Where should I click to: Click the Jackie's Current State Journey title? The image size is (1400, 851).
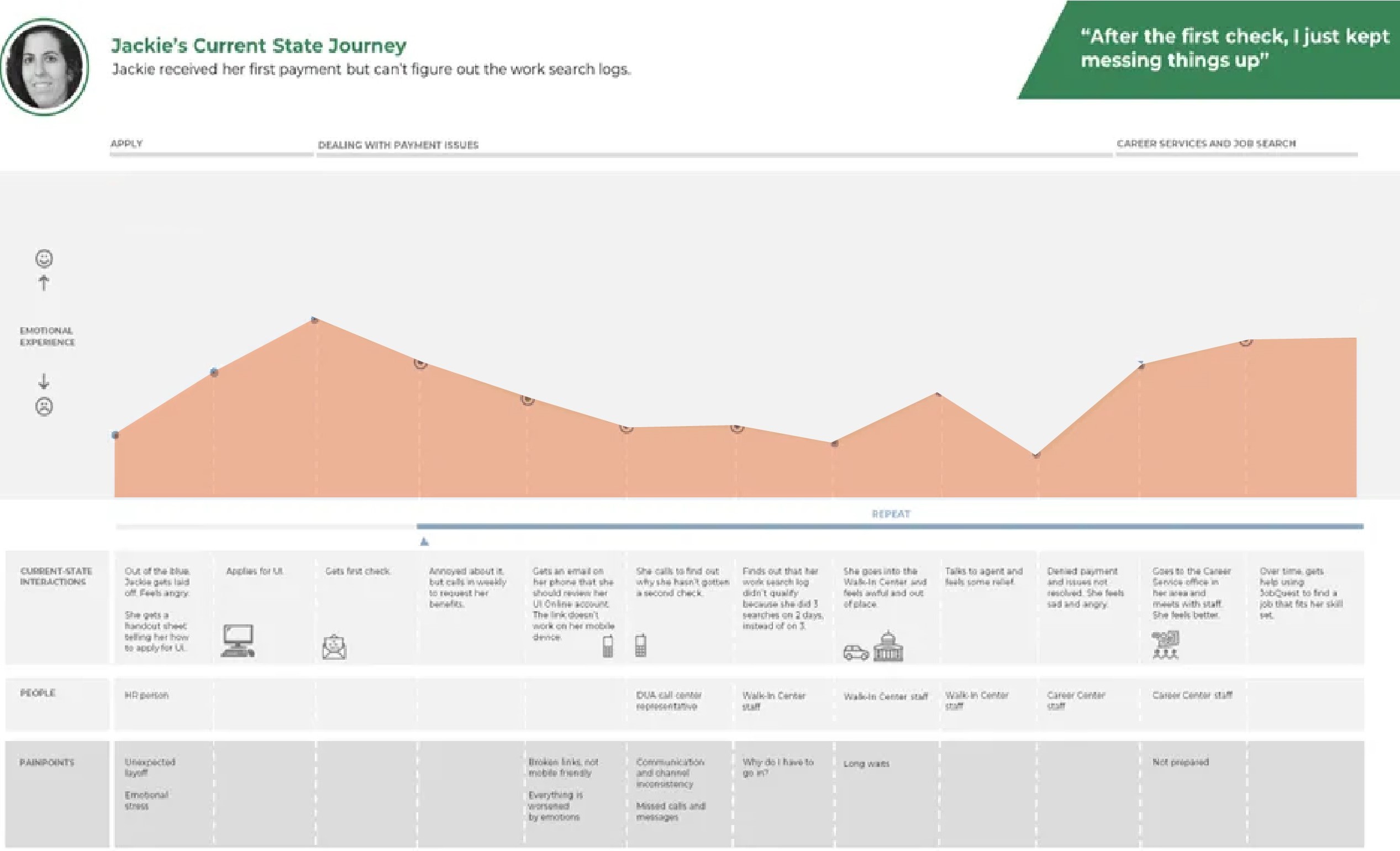pos(259,45)
